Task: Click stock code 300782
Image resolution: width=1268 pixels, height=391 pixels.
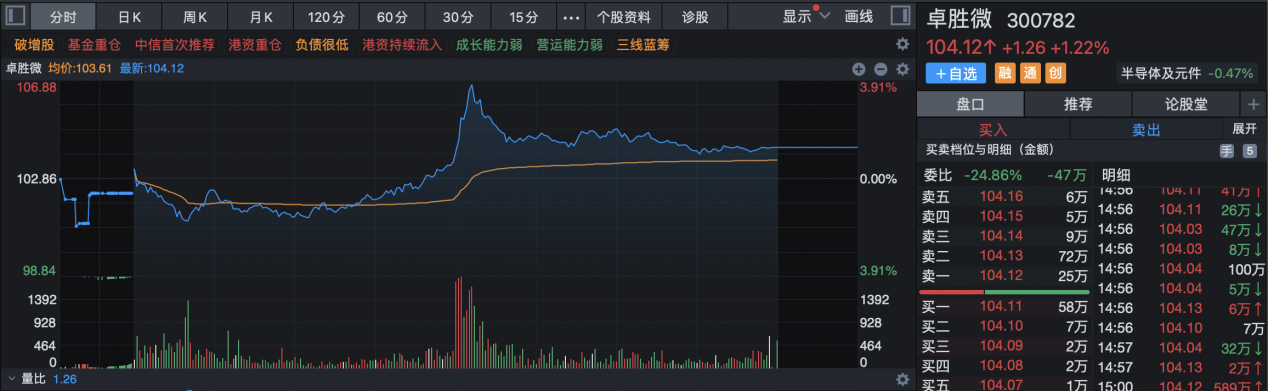Action: pos(1040,21)
